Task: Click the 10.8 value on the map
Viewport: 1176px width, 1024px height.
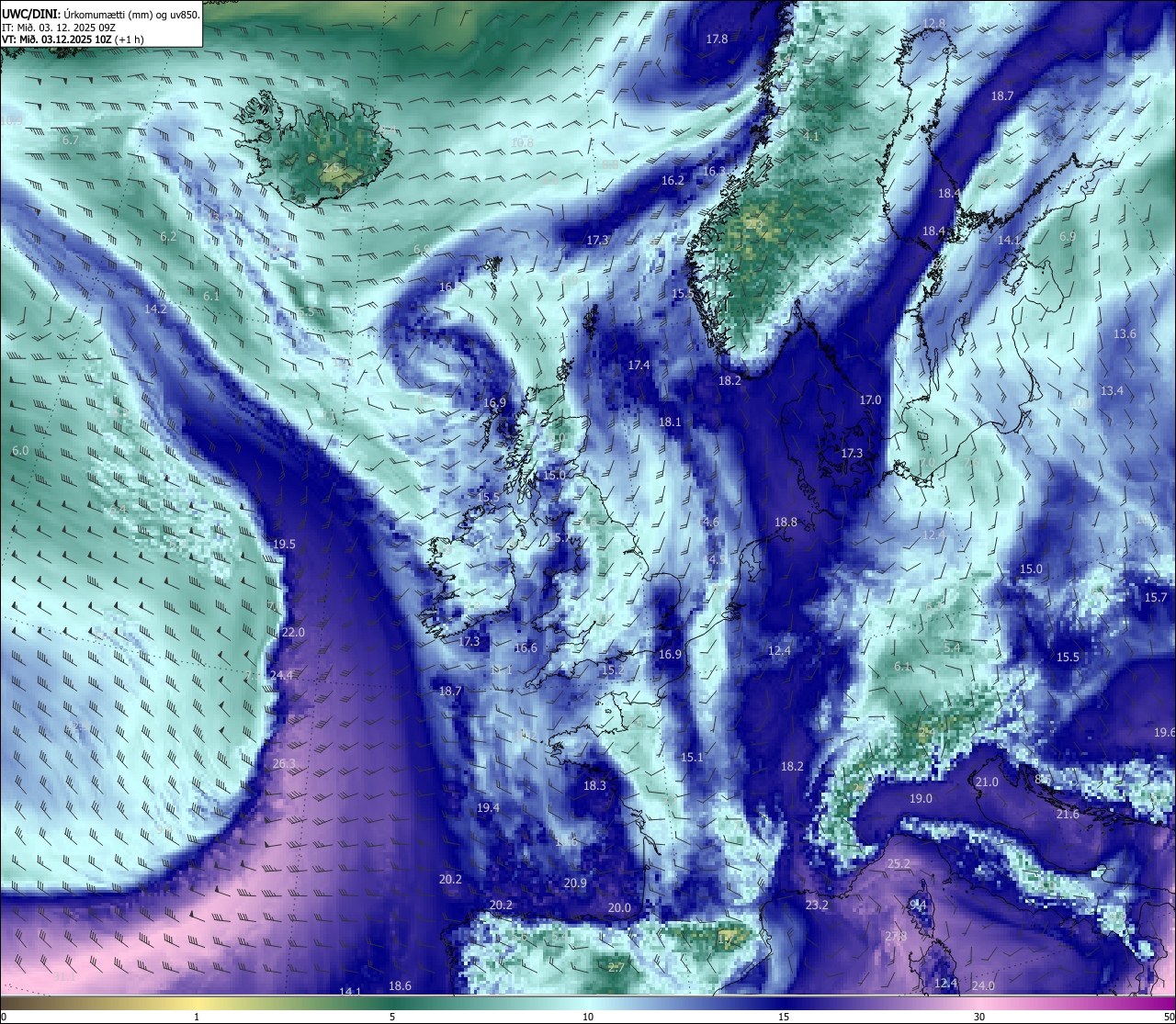Action: pos(522,143)
